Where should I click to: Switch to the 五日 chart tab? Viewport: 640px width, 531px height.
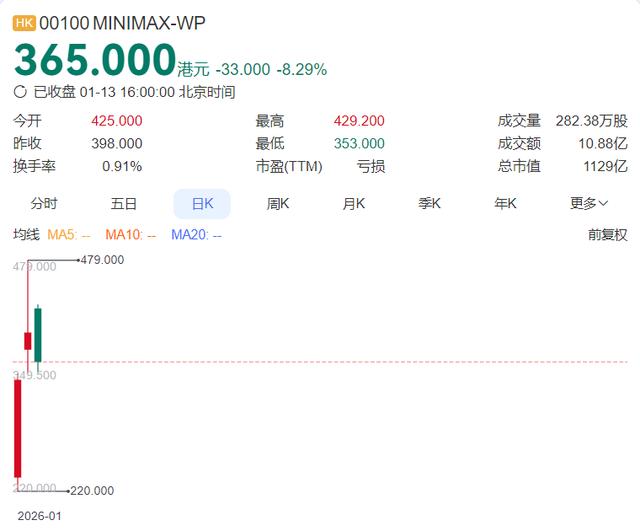[123, 203]
